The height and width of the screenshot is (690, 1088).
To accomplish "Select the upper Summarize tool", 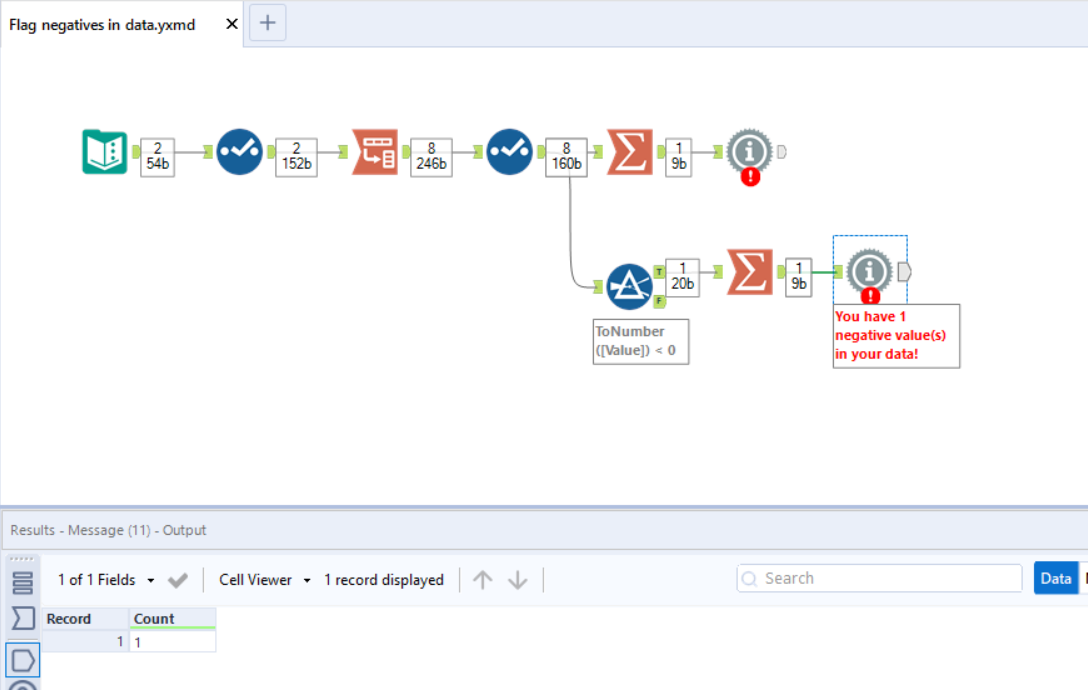I will (x=629, y=151).
